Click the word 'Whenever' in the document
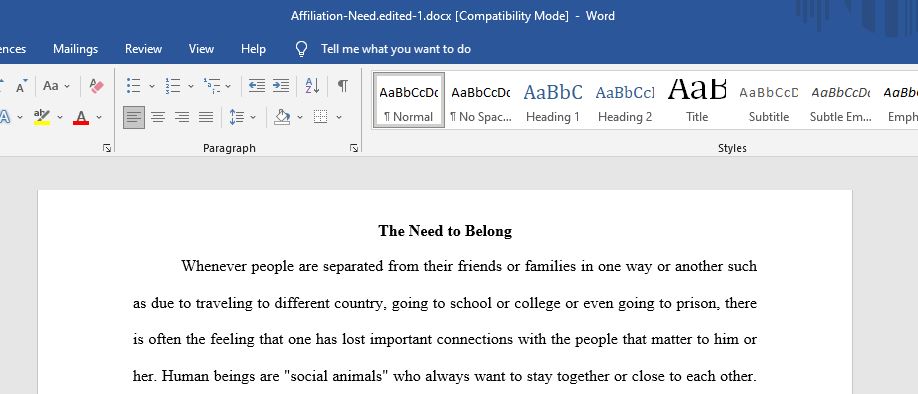 pos(214,267)
